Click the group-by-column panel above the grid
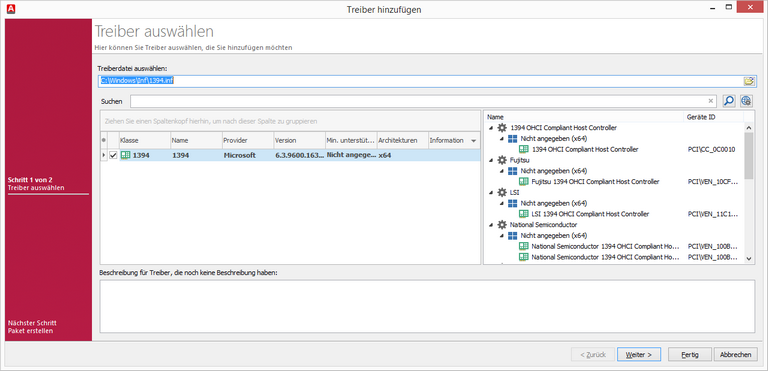The height and width of the screenshot is (371, 768). [290, 121]
